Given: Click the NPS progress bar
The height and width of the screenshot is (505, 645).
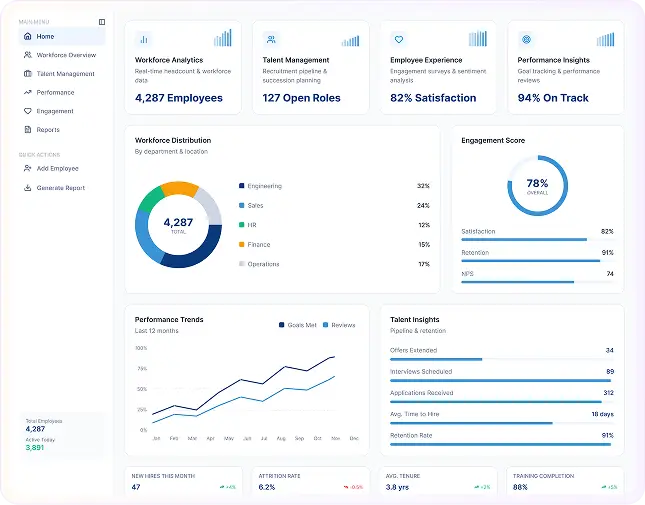Looking at the screenshot, I should pyautogui.click(x=537, y=282).
